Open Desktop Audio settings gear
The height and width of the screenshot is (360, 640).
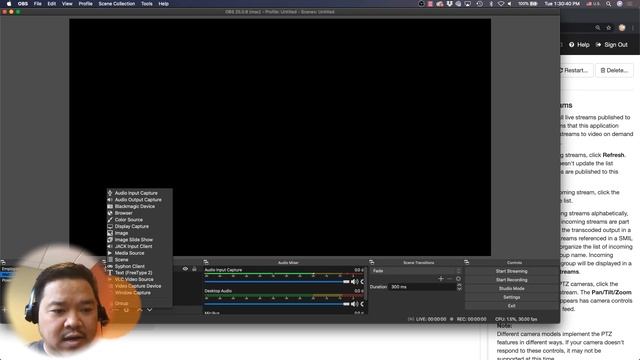[362, 304]
